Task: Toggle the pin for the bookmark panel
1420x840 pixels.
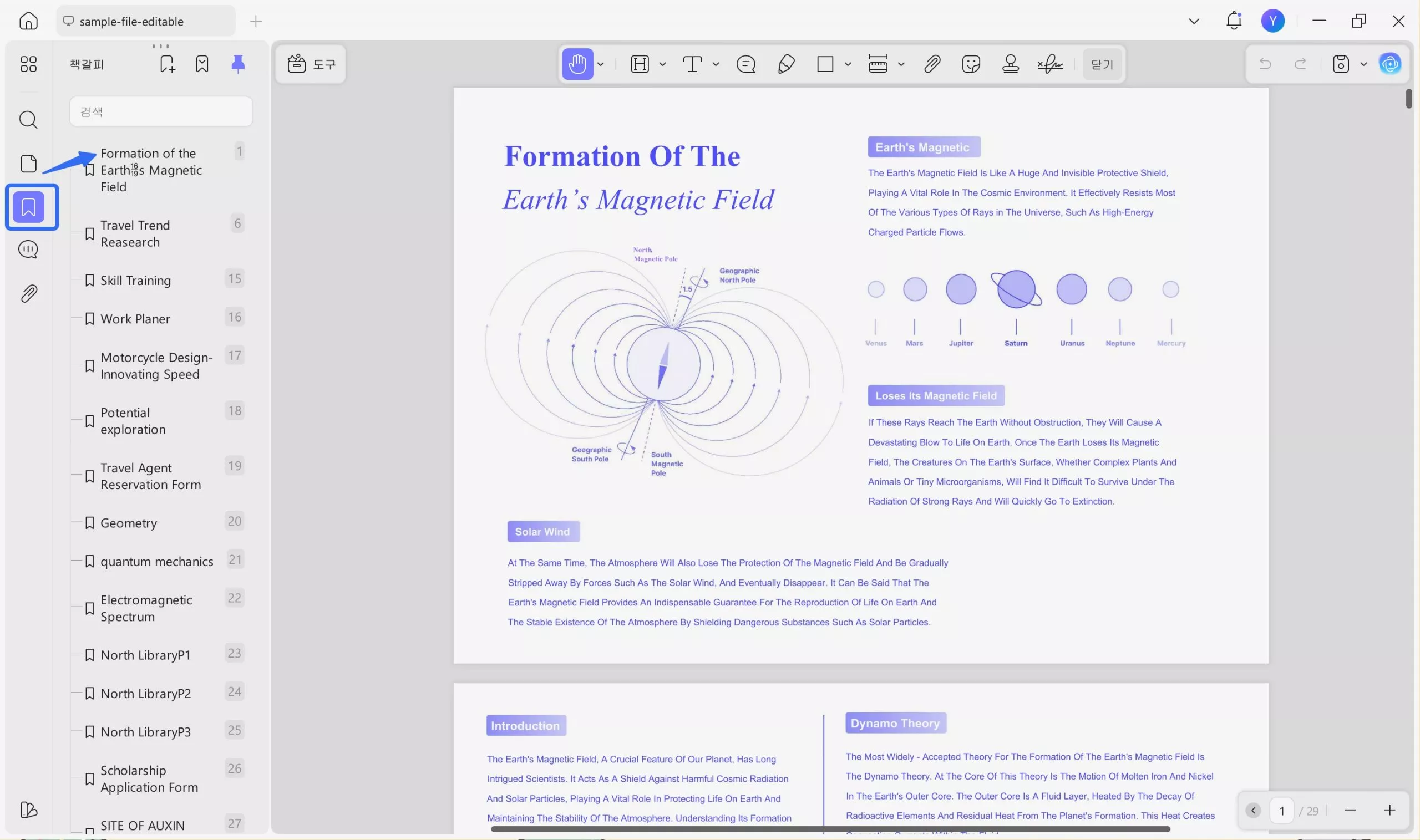Action: 238,64
